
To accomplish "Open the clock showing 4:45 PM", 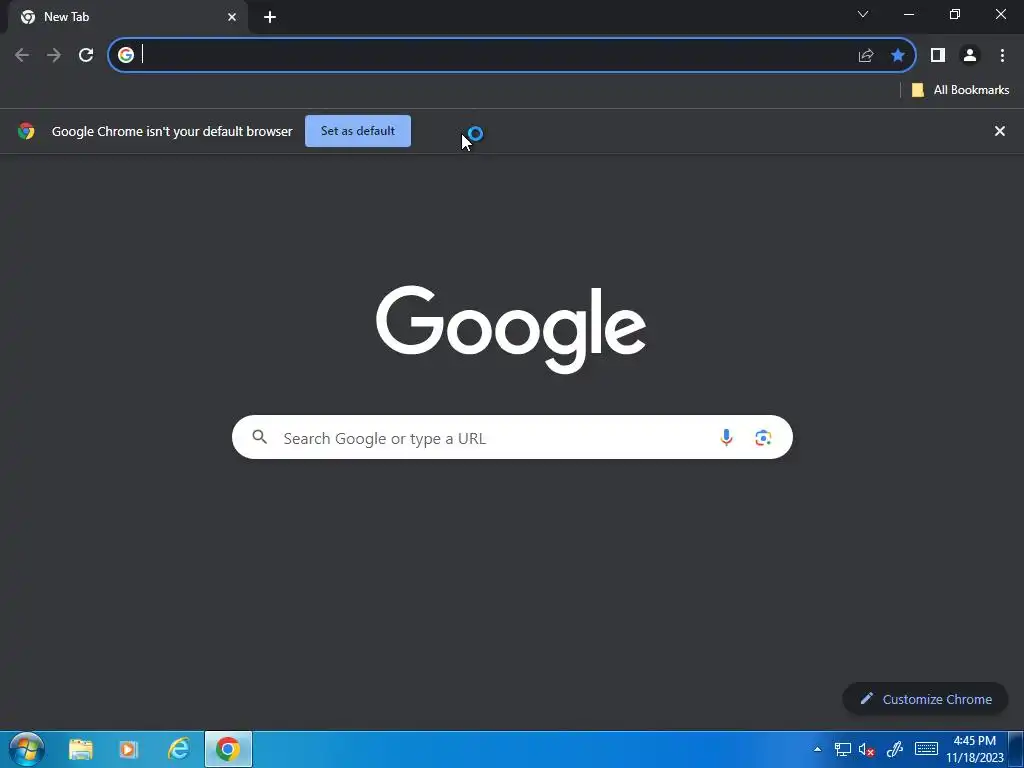I will (x=974, y=749).
